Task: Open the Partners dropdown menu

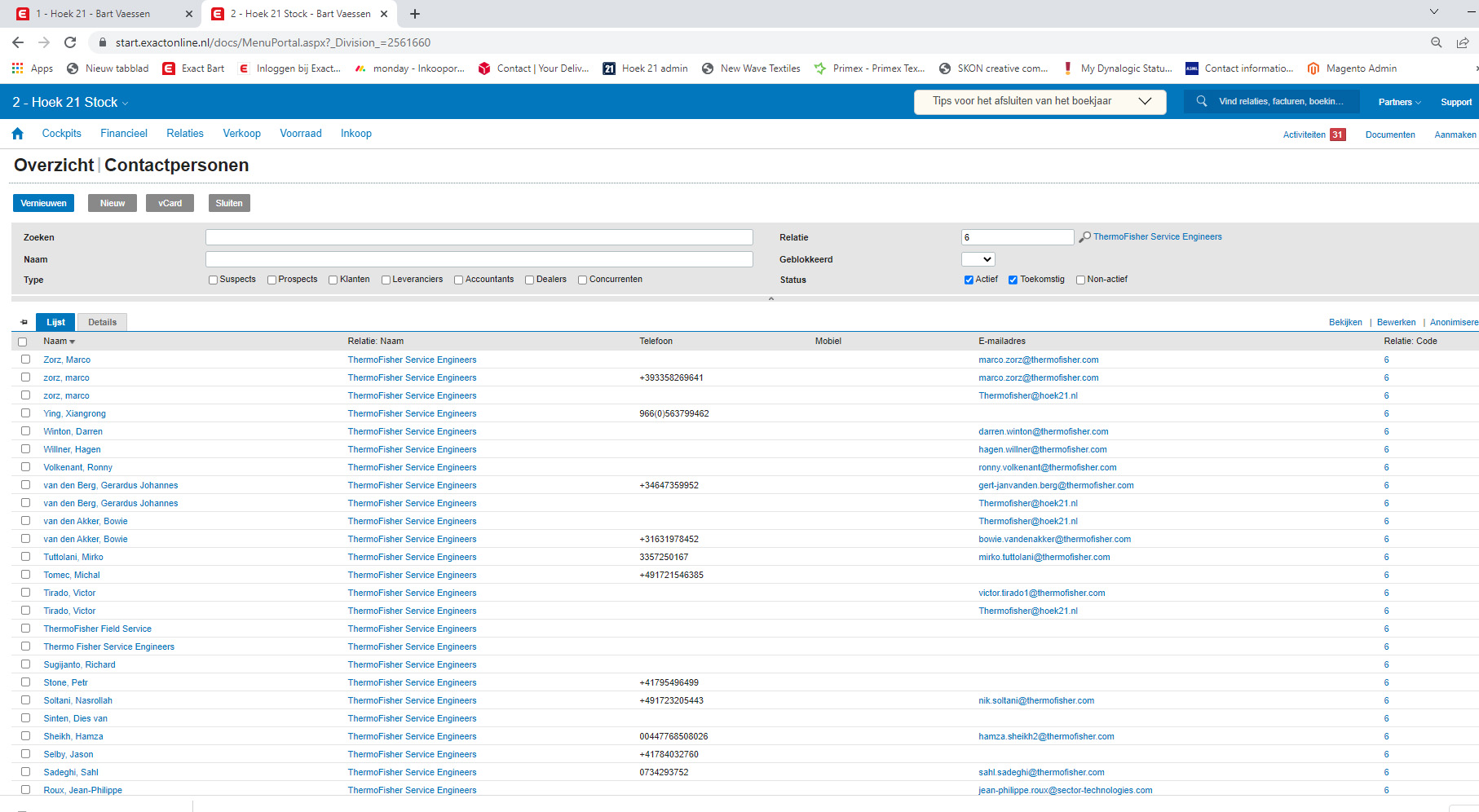Action: pyautogui.click(x=1399, y=102)
